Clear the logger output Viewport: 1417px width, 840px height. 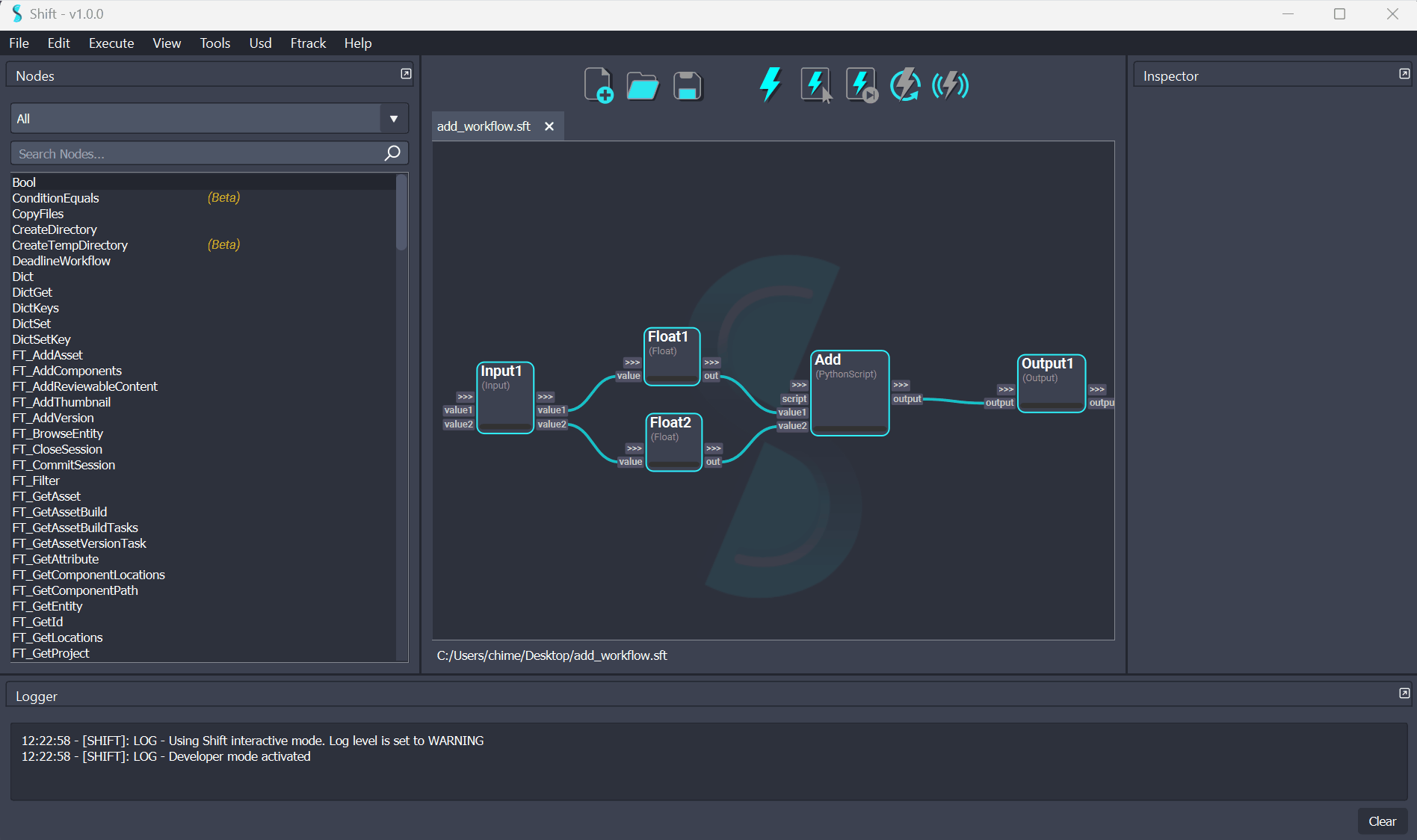1382,821
